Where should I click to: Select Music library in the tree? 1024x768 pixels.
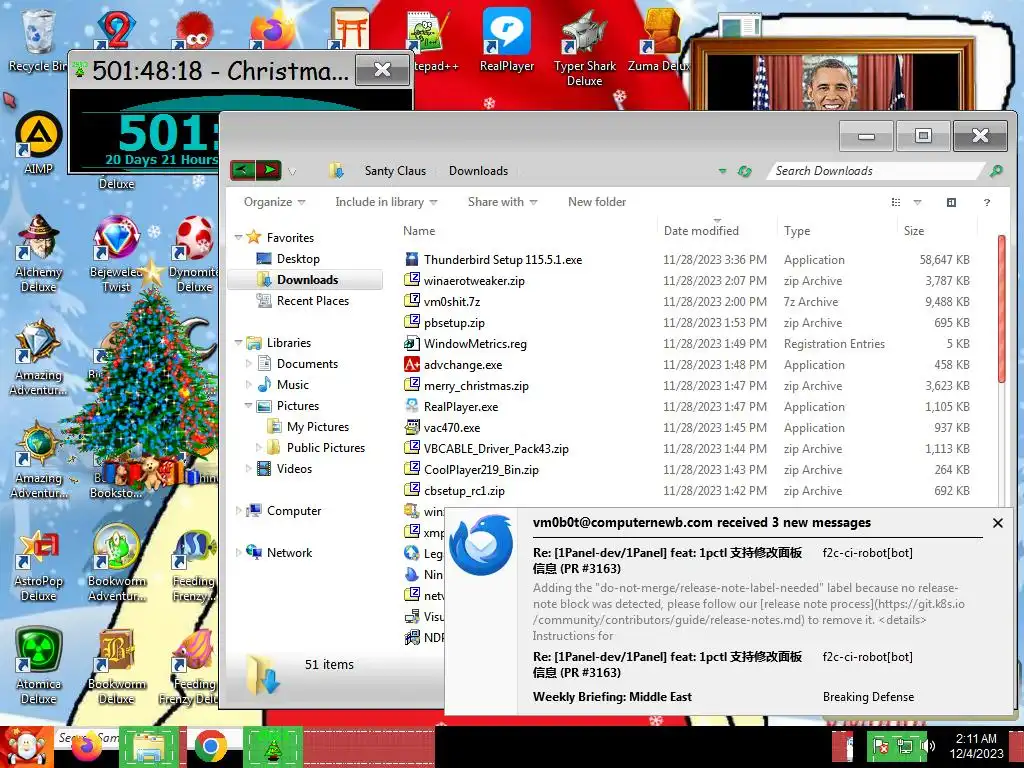click(292, 385)
